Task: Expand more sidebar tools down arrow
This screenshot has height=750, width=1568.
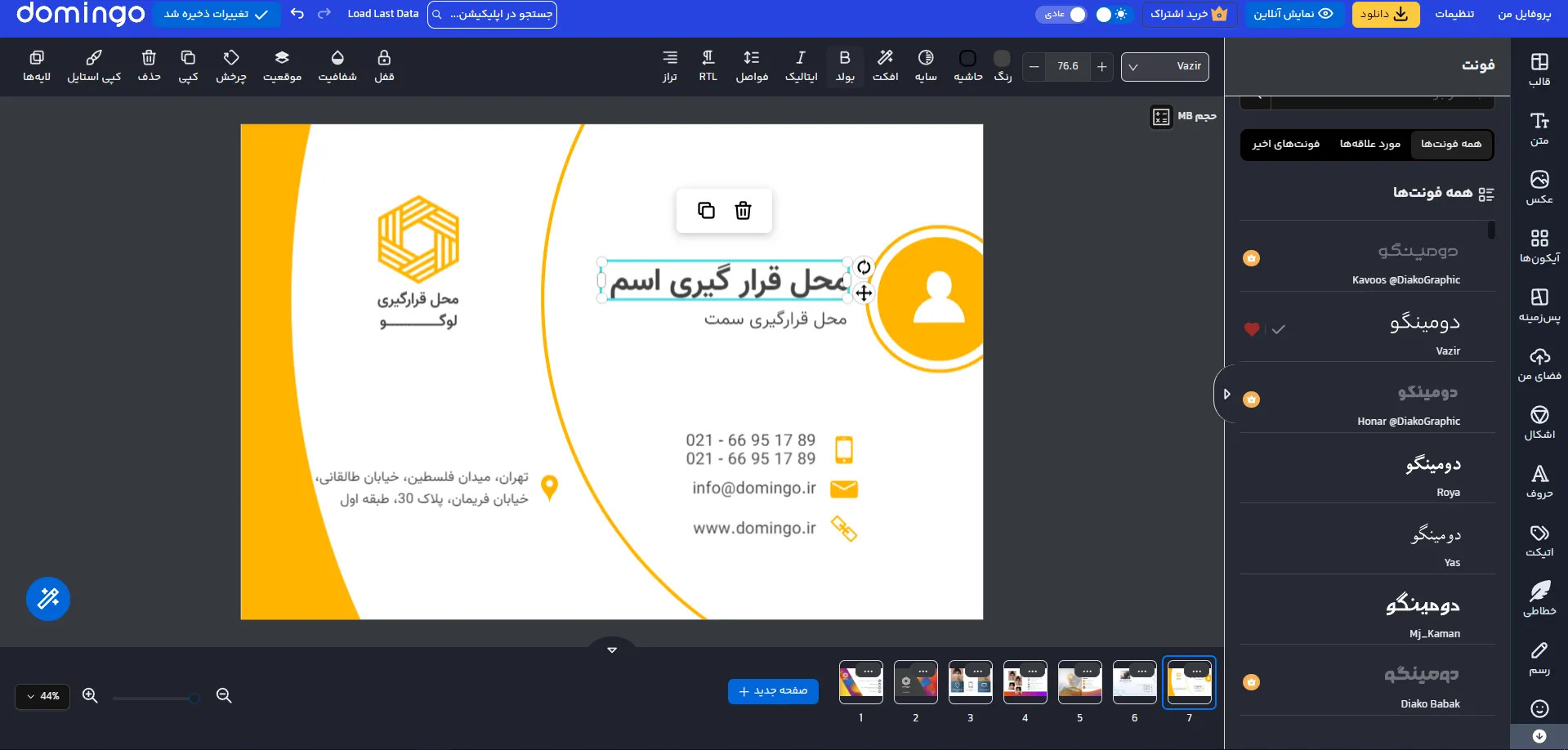Action: (1539, 736)
